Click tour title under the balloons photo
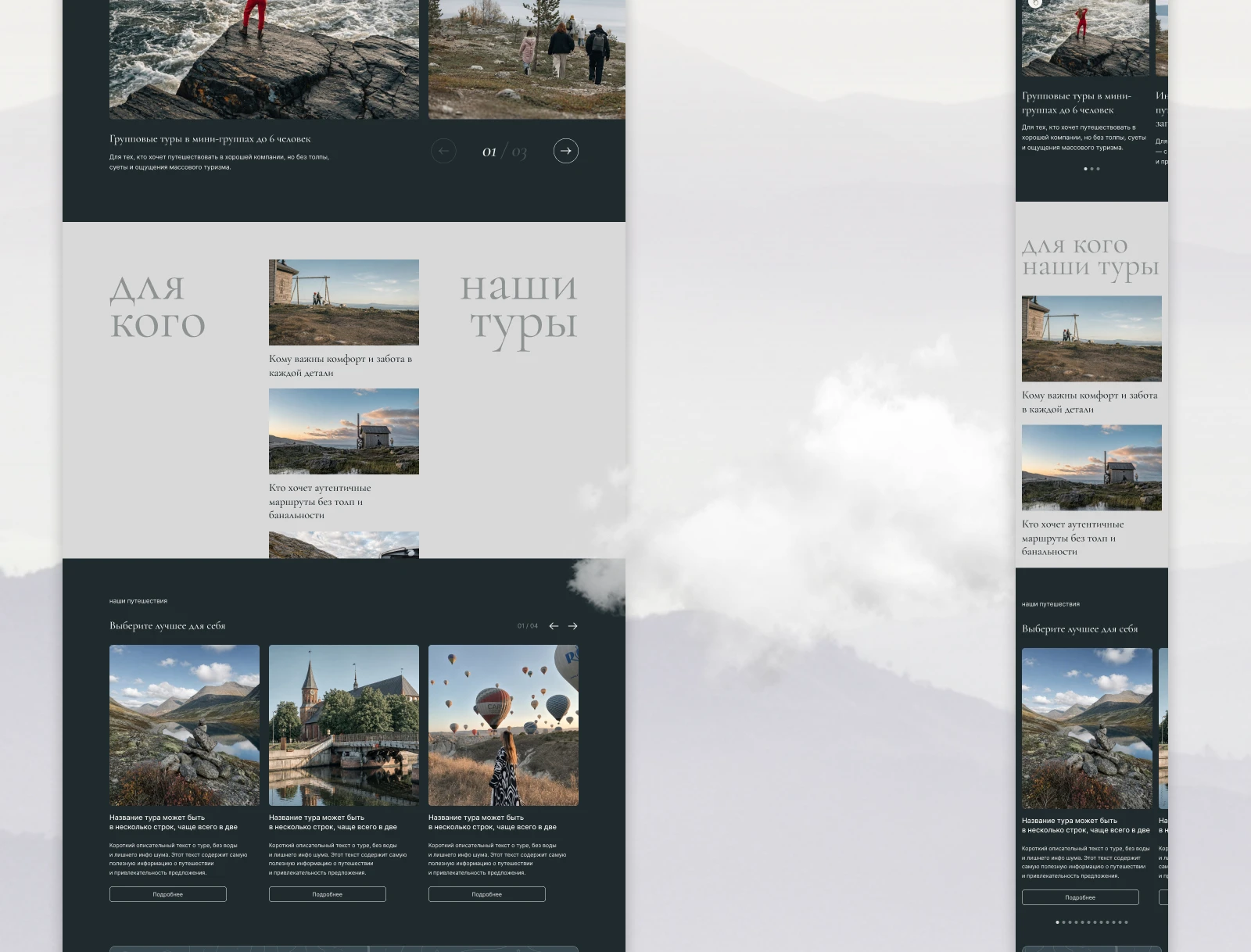 pyautogui.click(x=493, y=822)
